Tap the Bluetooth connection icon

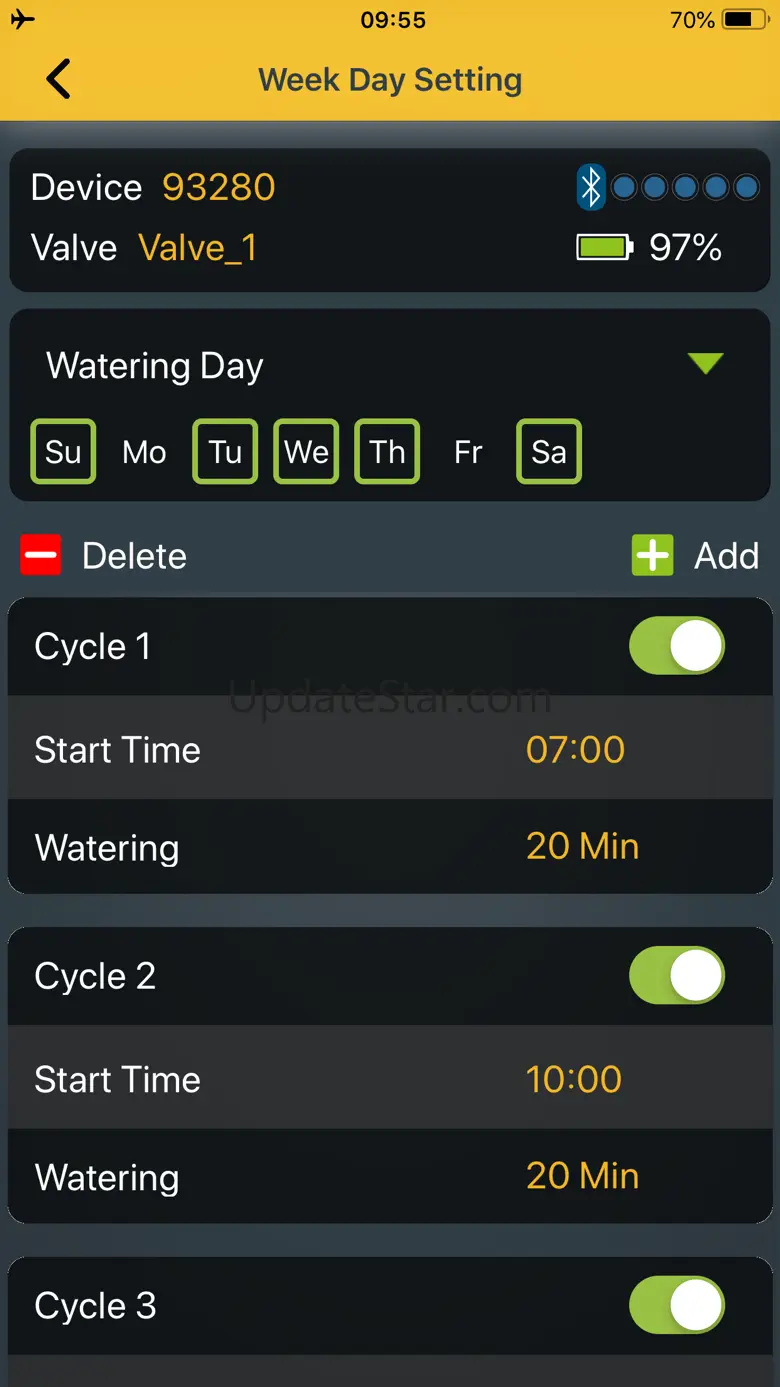pos(591,187)
